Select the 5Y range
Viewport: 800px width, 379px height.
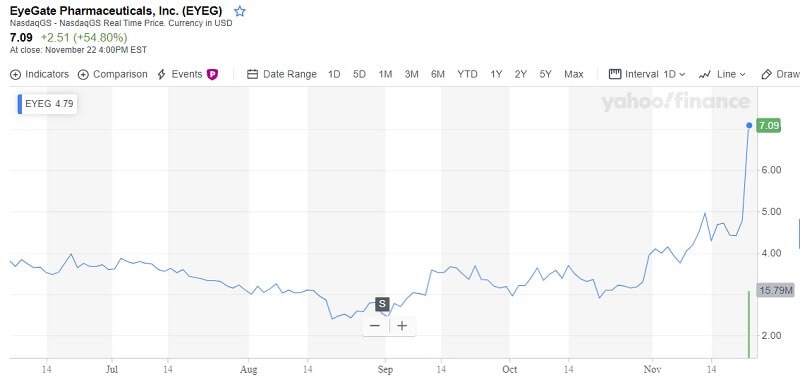click(545, 74)
